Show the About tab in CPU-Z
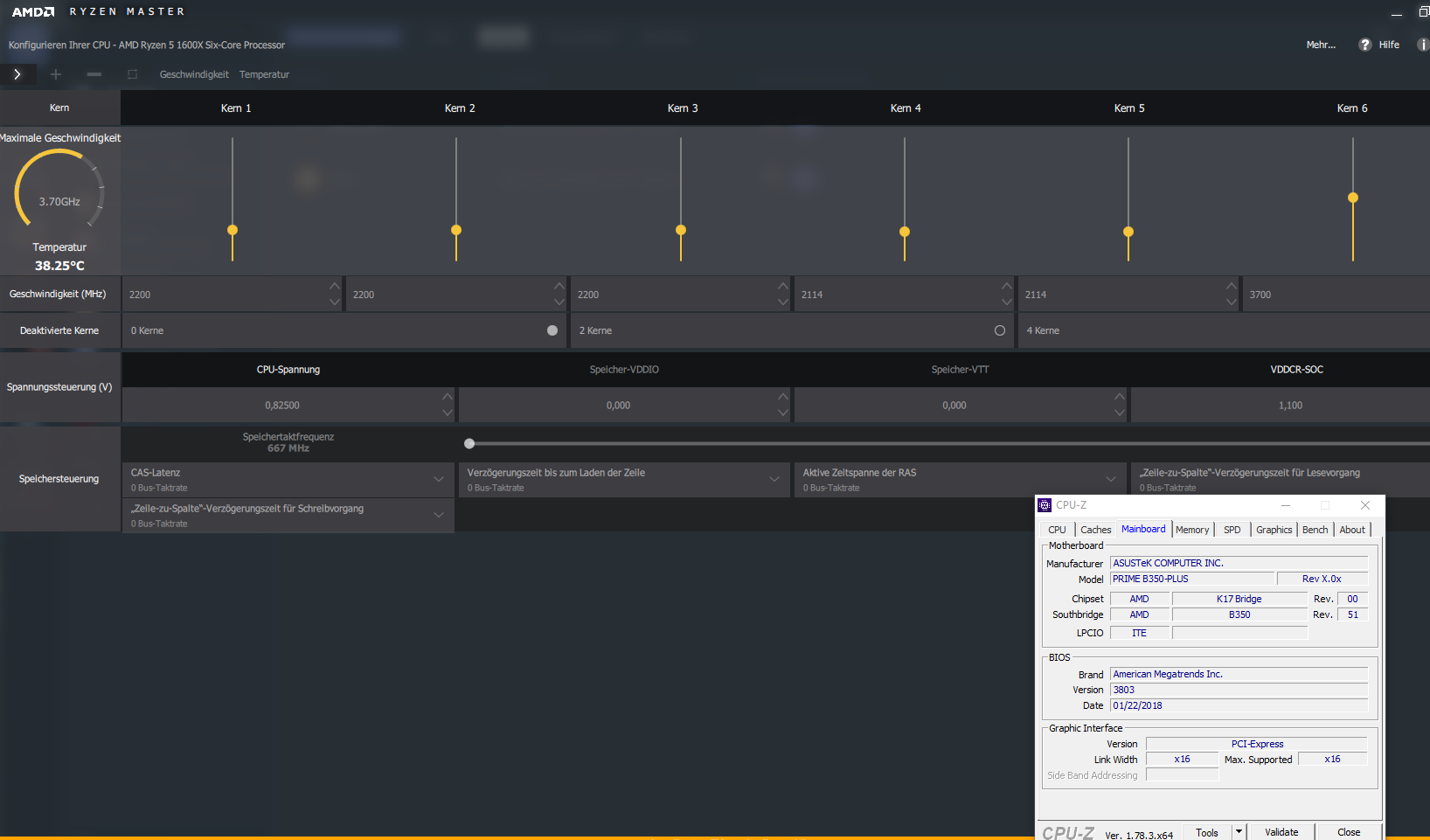Viewport: 1430px width, 840px height. (1352, 530)
